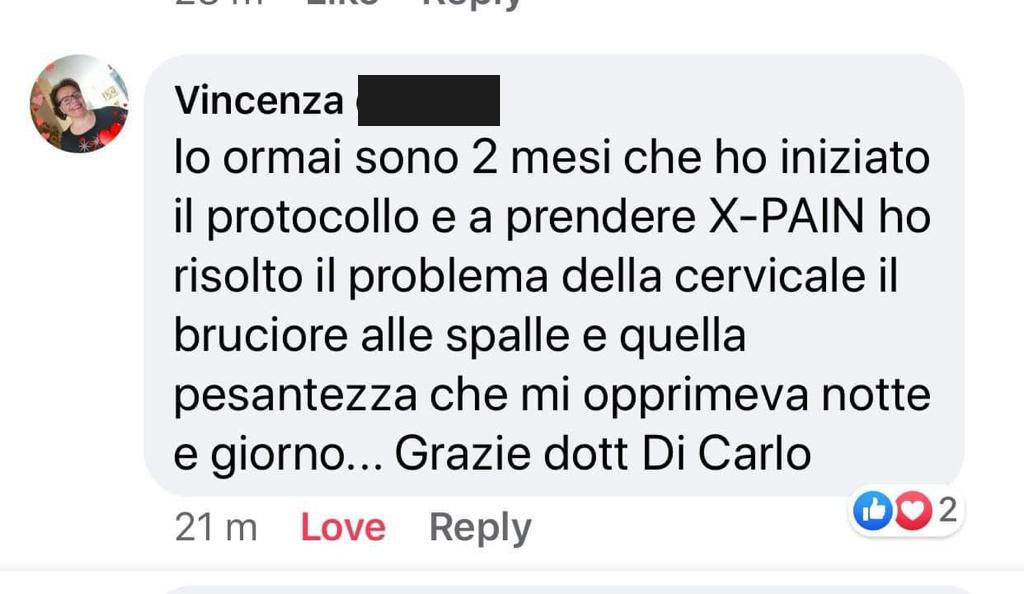Click the blacked-out surname next to Vincenza

click(x=429, y=101)
